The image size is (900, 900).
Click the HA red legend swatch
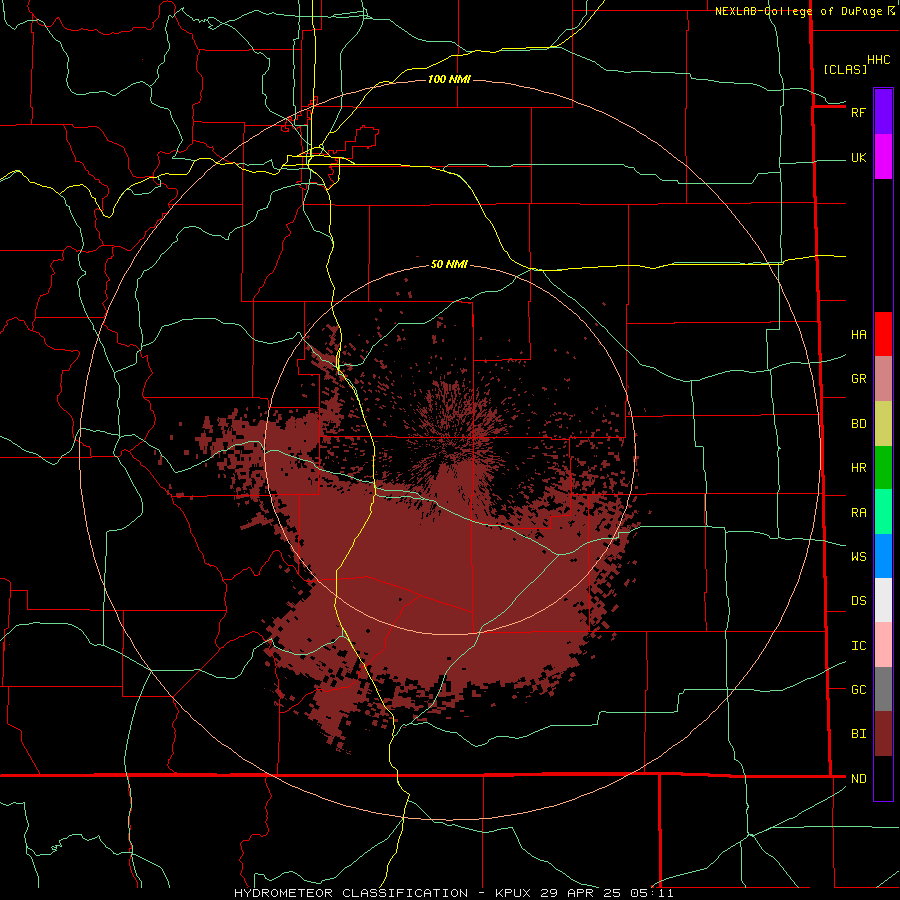pyautogui.click(x=883, y=334)
